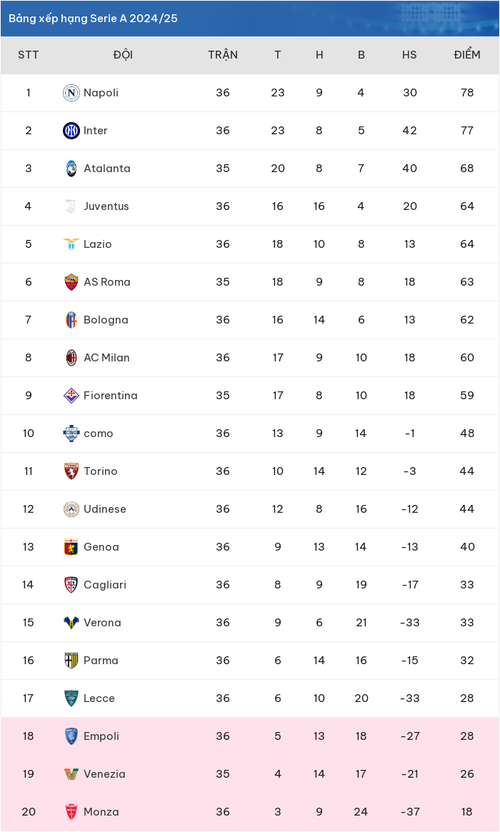This screenshot has width=500, height=832.
Task: Select the Torino bull crest
Action: pyautogui.click(x=71, y=471)
